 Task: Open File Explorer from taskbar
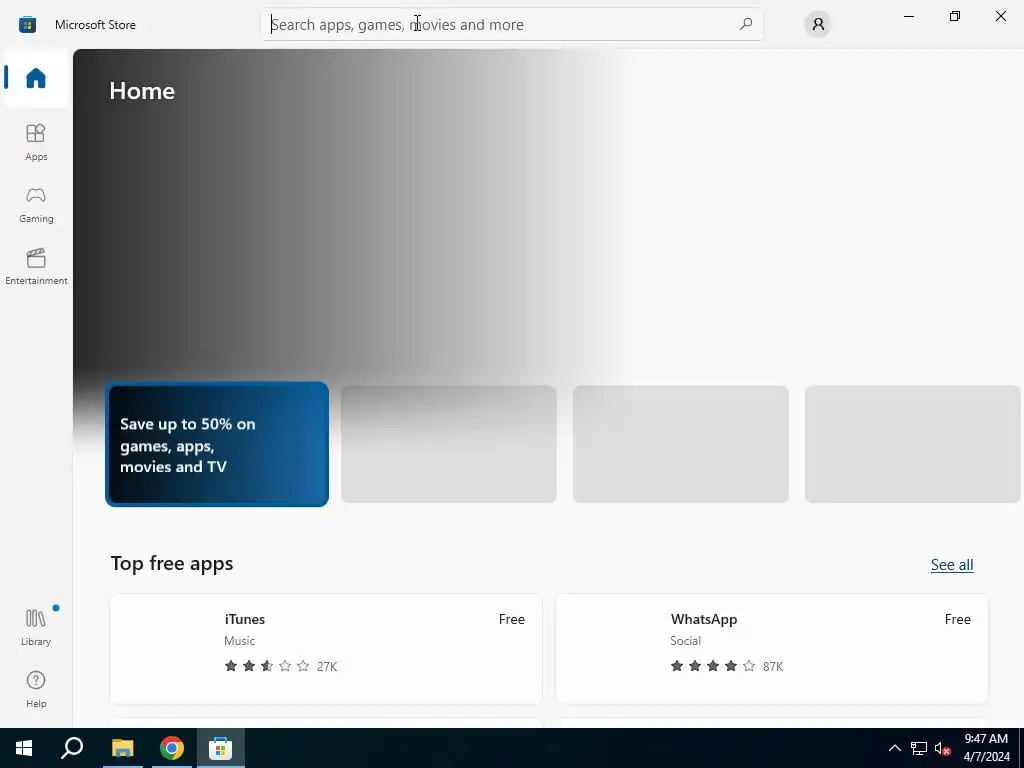122,748
